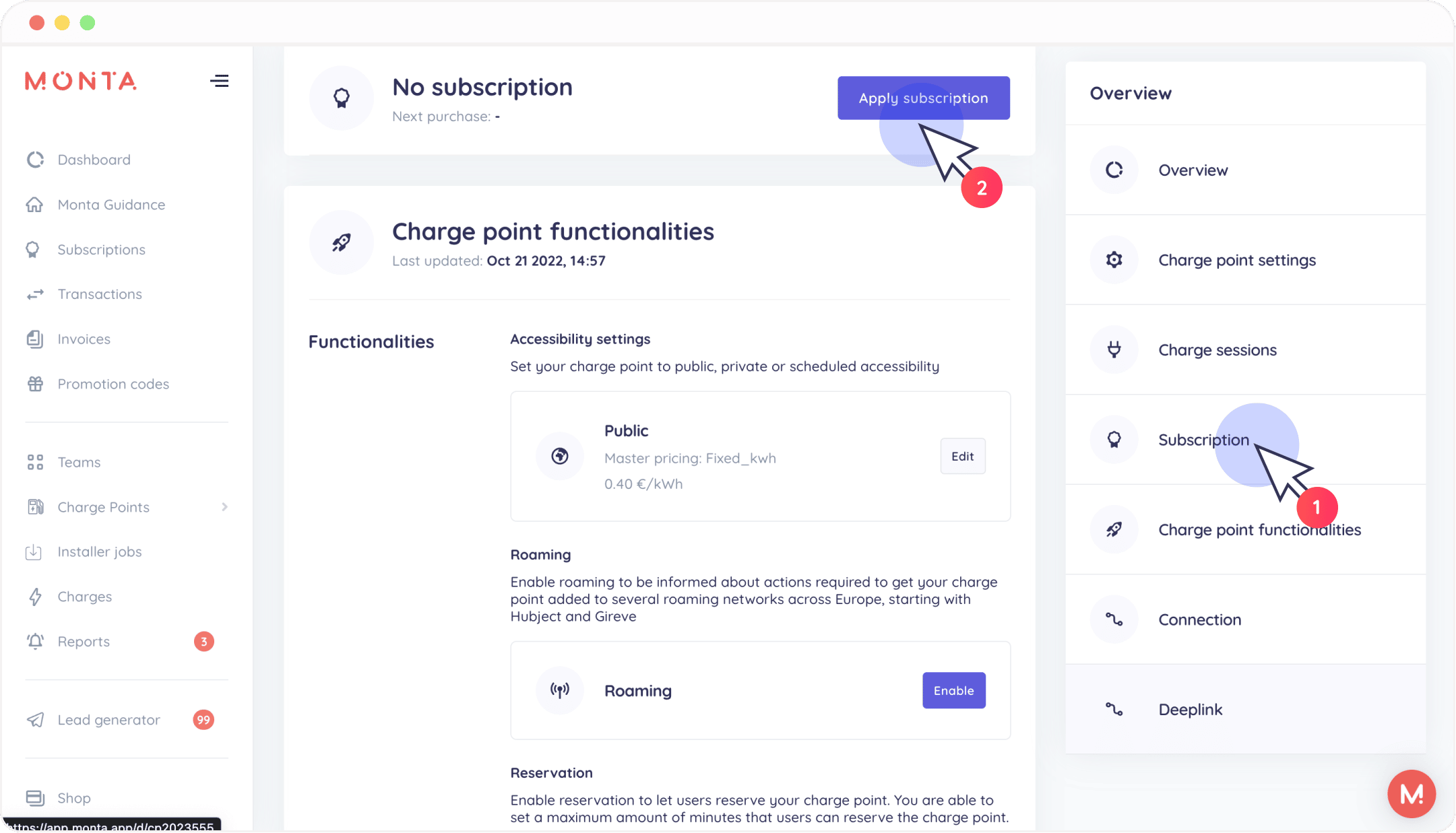Click the Roaming antenna signal icon
The height and width of the screenshot is (833, 1456).
[560, 690]
